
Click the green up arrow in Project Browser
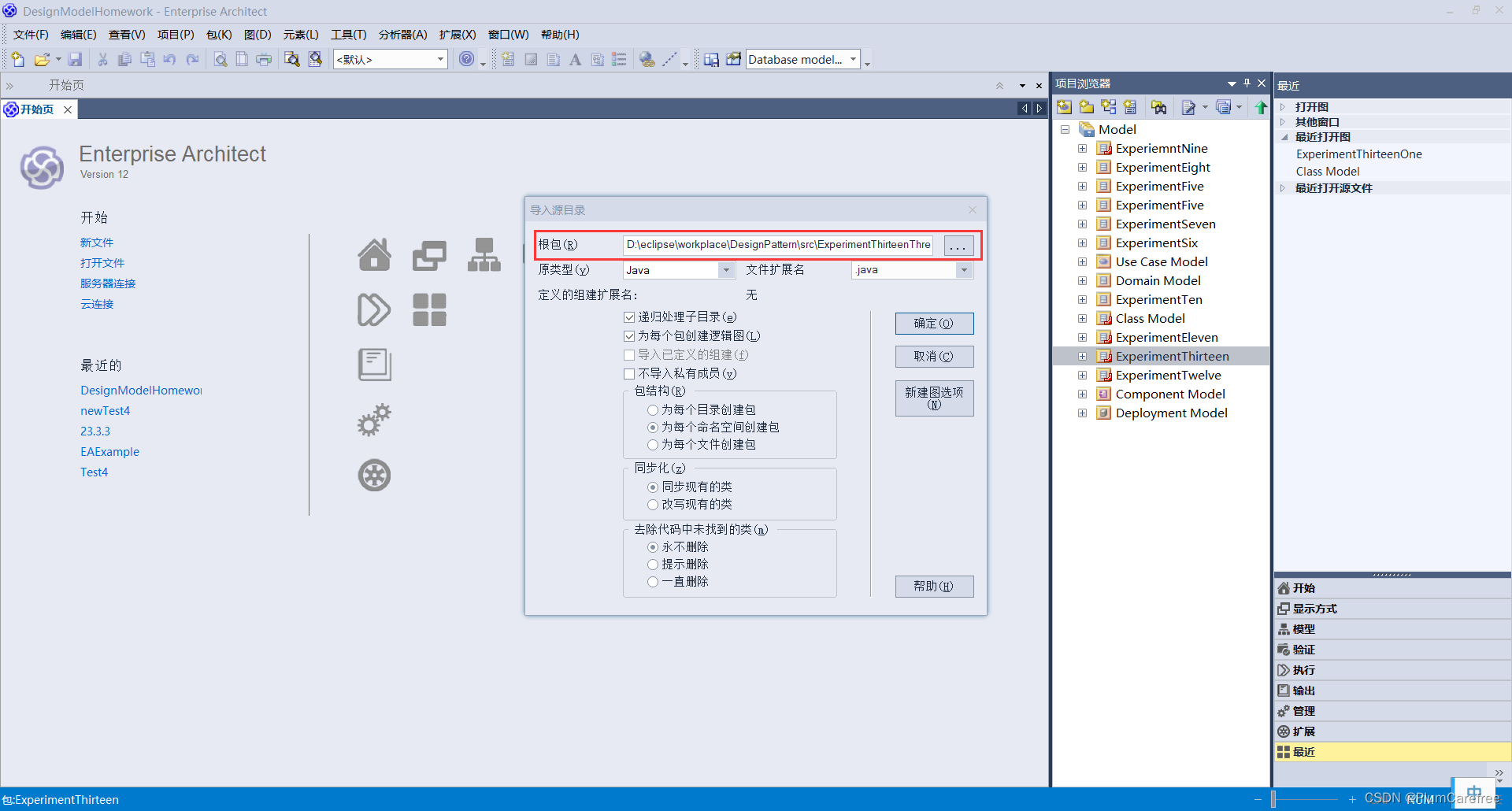[1261, 107]
